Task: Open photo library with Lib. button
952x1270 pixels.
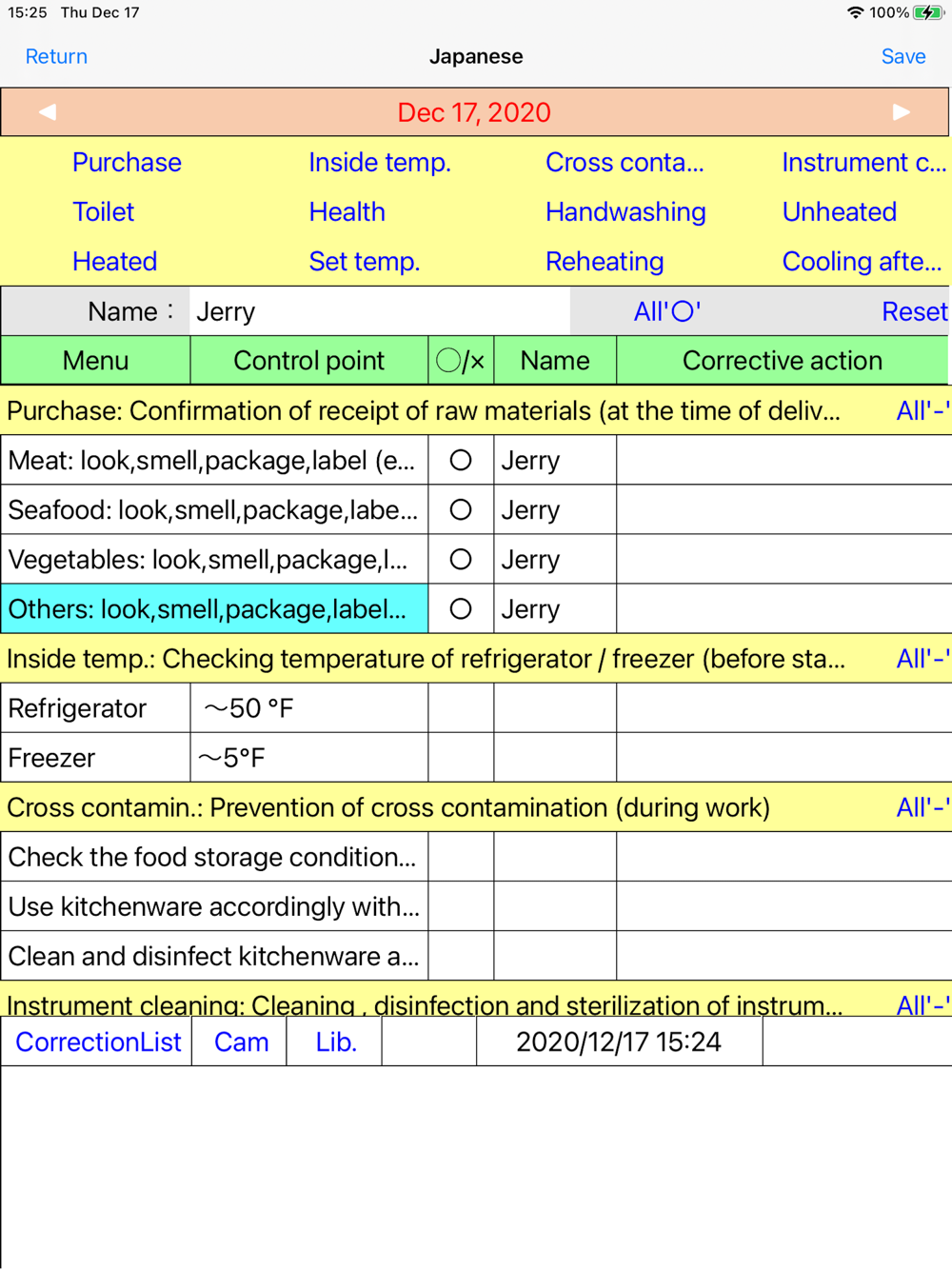Action: click(335, 1042)
